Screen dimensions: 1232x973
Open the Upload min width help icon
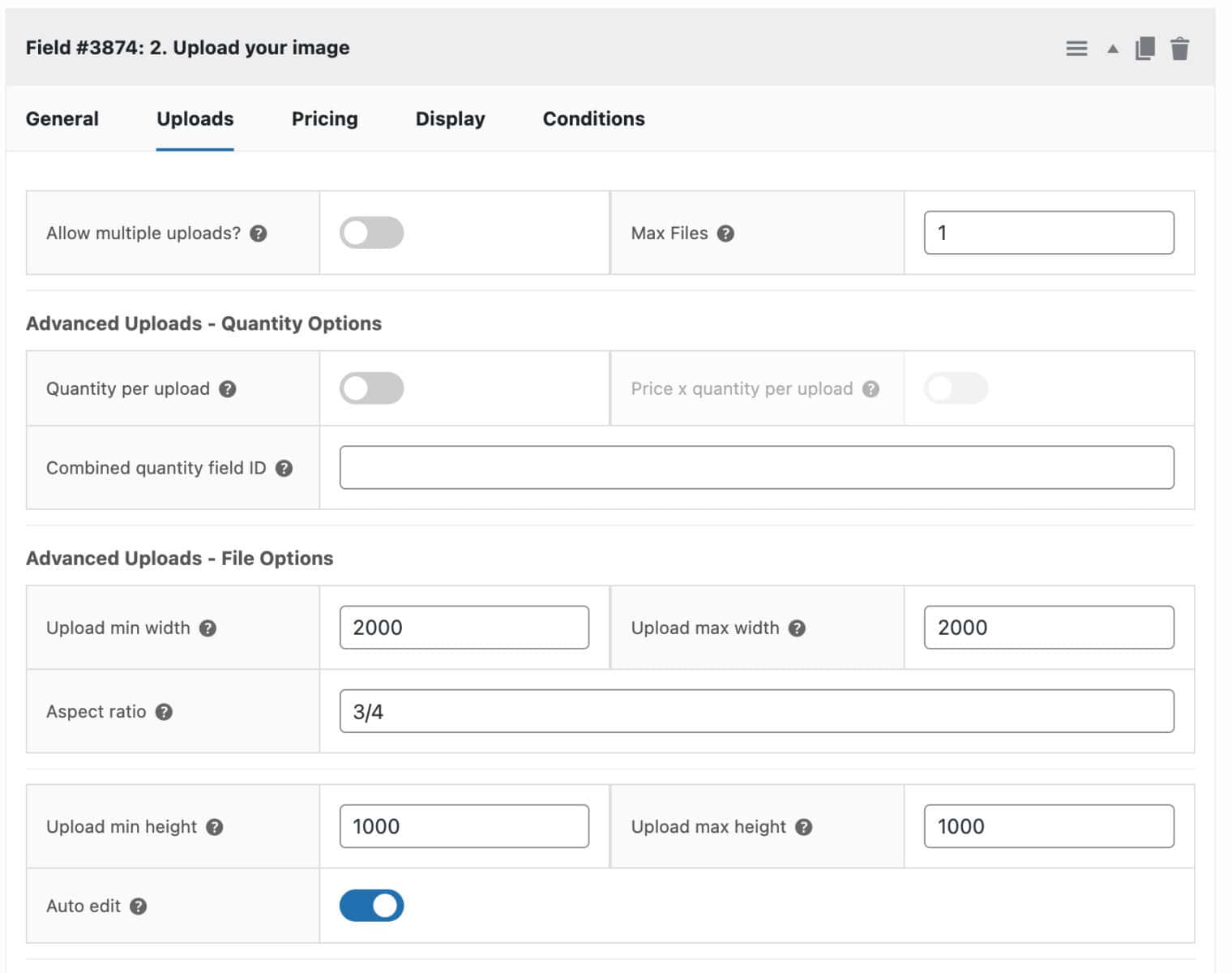pos(209,628)
